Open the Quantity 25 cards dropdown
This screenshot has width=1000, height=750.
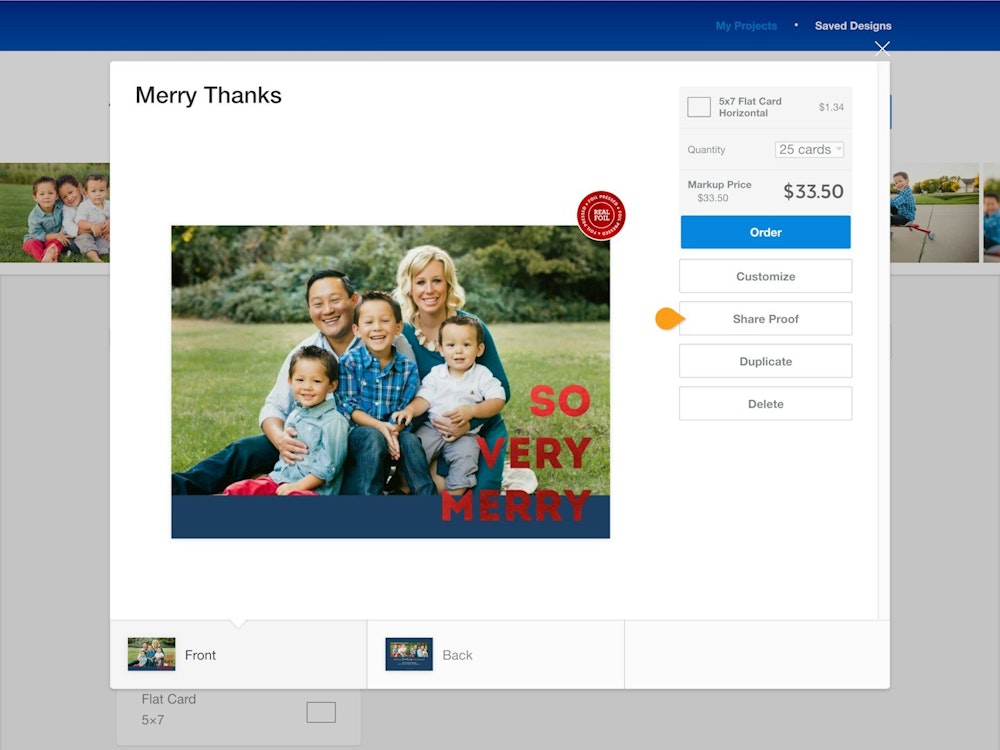[809, 150]
